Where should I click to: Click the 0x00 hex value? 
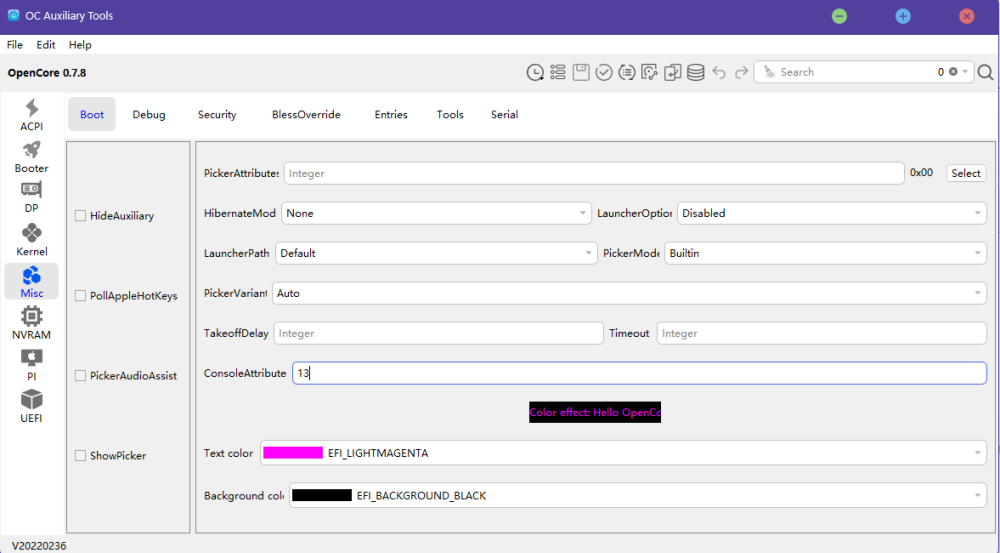click(x=921, y=173)
